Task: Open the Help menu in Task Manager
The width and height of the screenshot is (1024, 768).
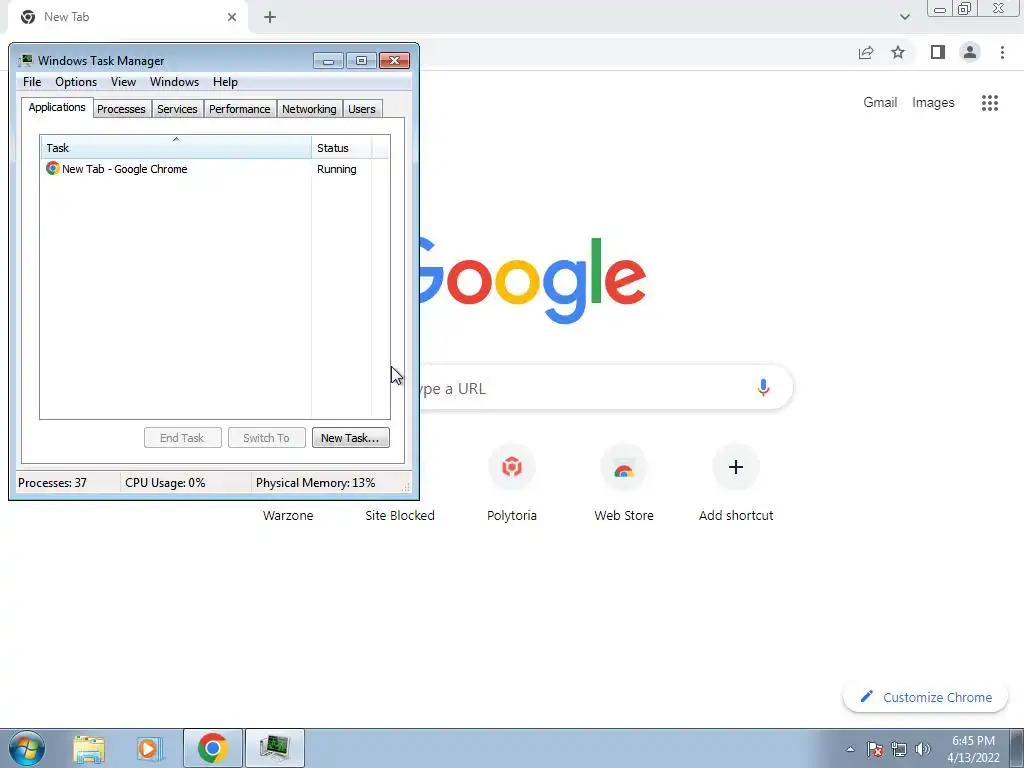Action: pyautogui.click(x=225, y=82)
